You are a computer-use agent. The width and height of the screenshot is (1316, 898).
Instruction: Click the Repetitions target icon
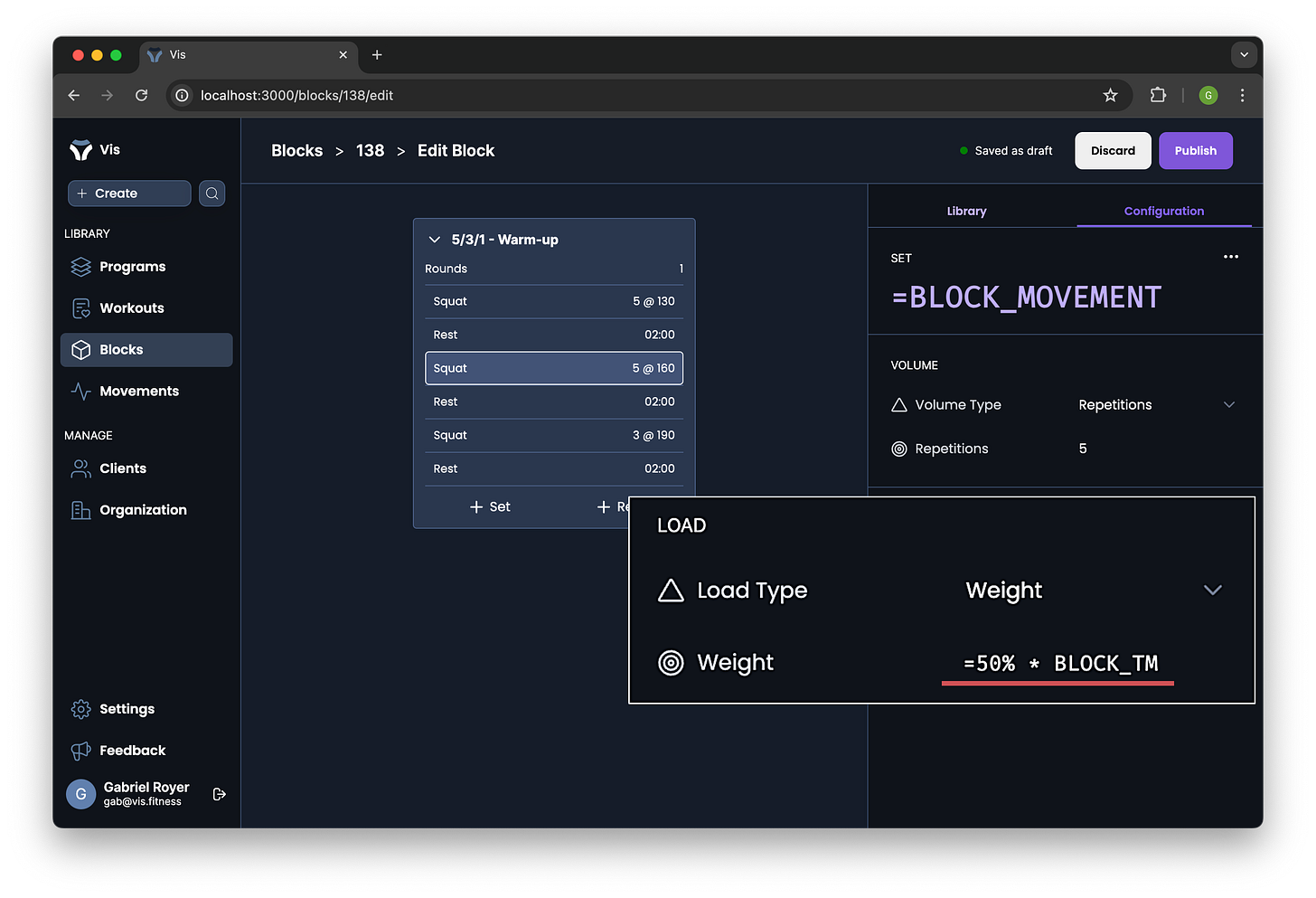coord(899,449)
